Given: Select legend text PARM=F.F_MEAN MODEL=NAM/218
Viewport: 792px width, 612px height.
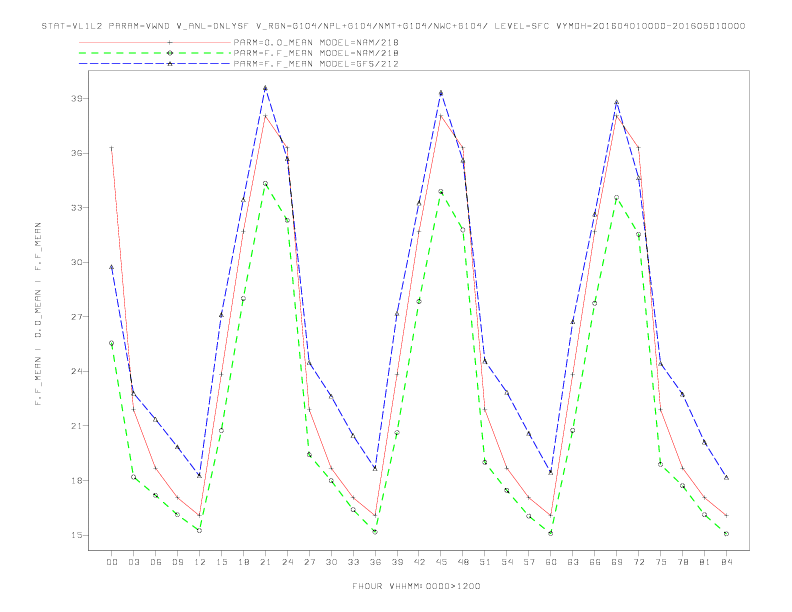Looking at the screenshot, I should click(x=316, y=53).
